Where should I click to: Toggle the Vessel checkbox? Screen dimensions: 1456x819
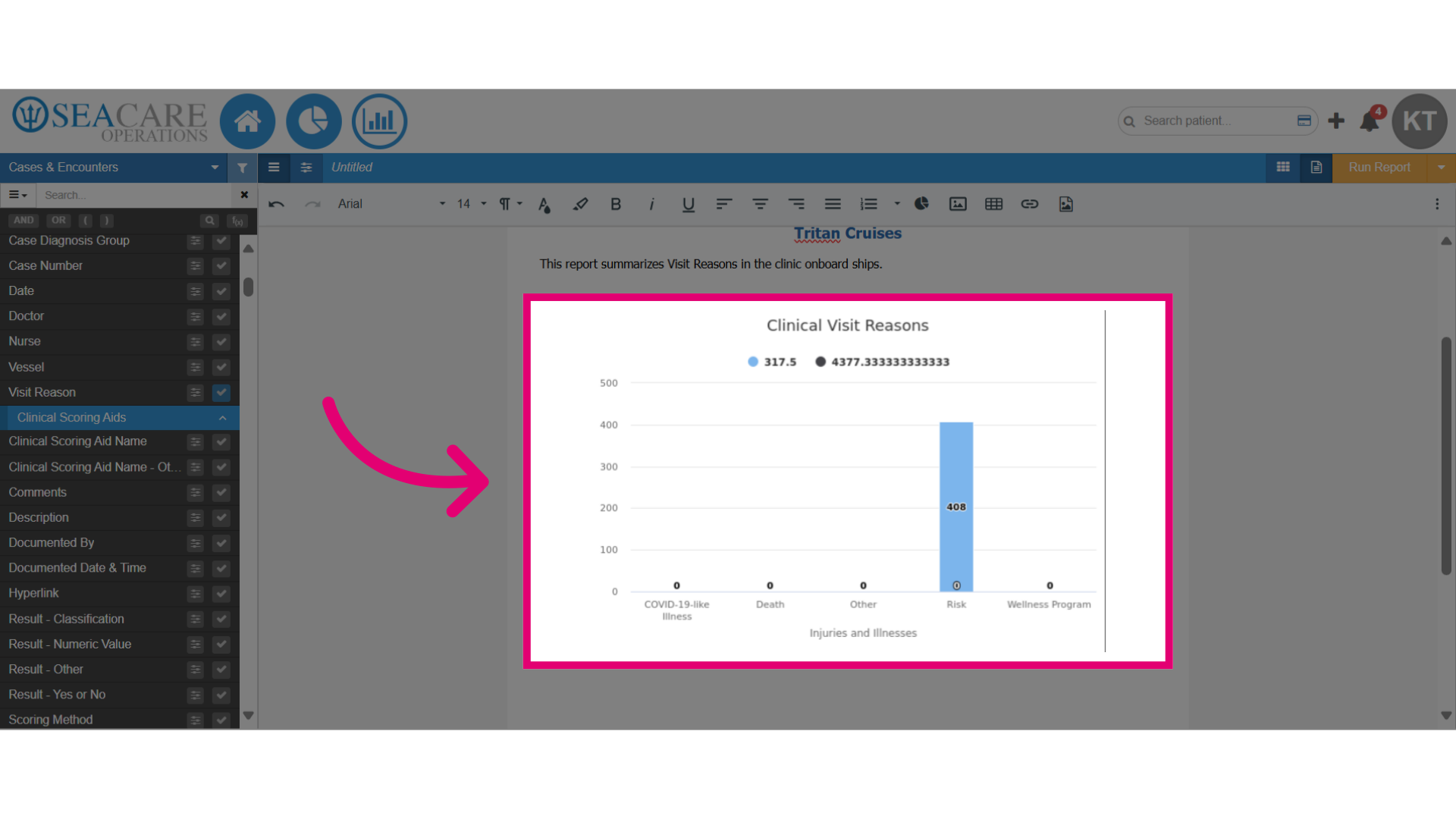pyautogui.click(x=221, y=368)
